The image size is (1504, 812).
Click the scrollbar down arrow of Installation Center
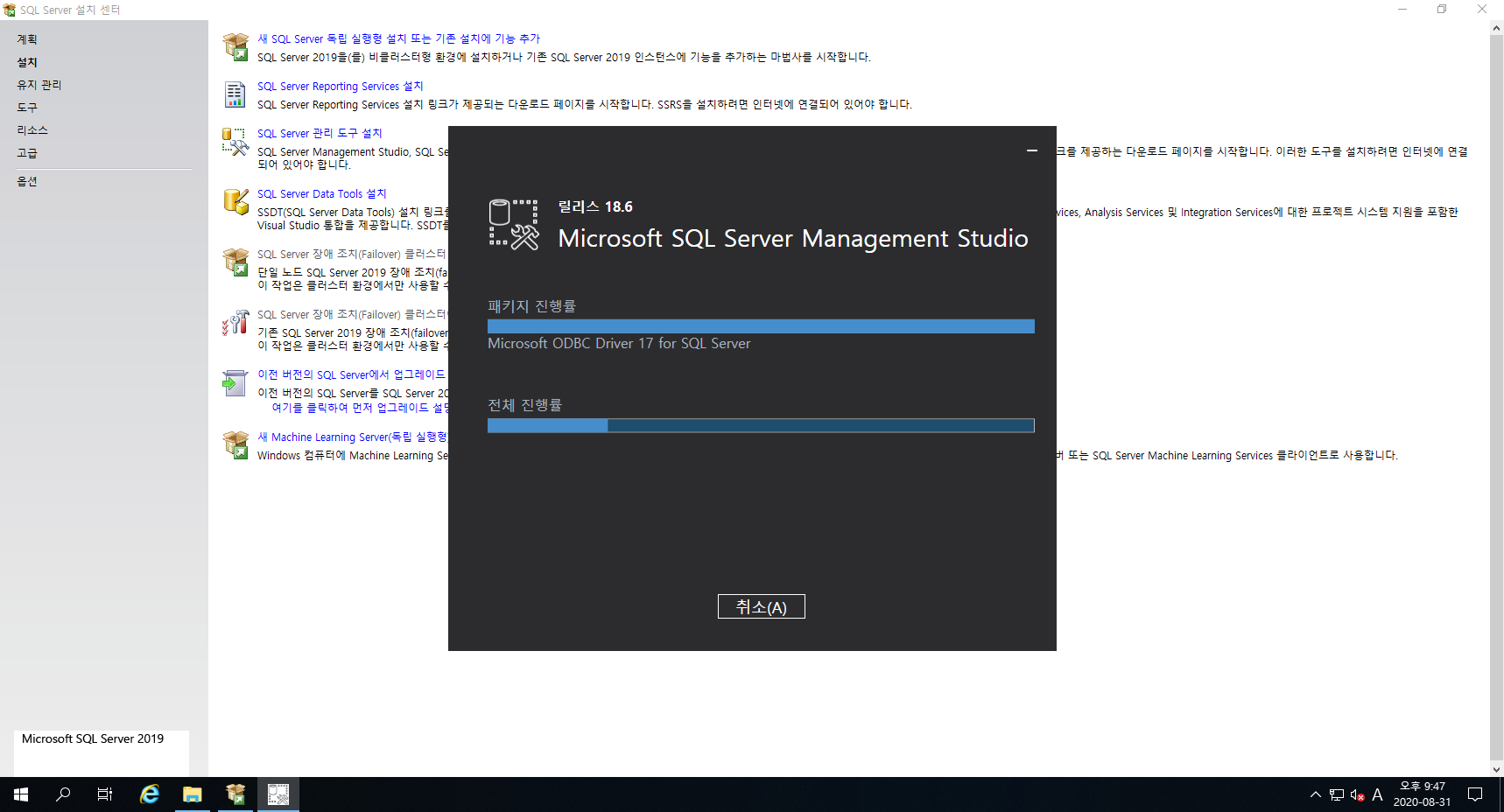1496,770
